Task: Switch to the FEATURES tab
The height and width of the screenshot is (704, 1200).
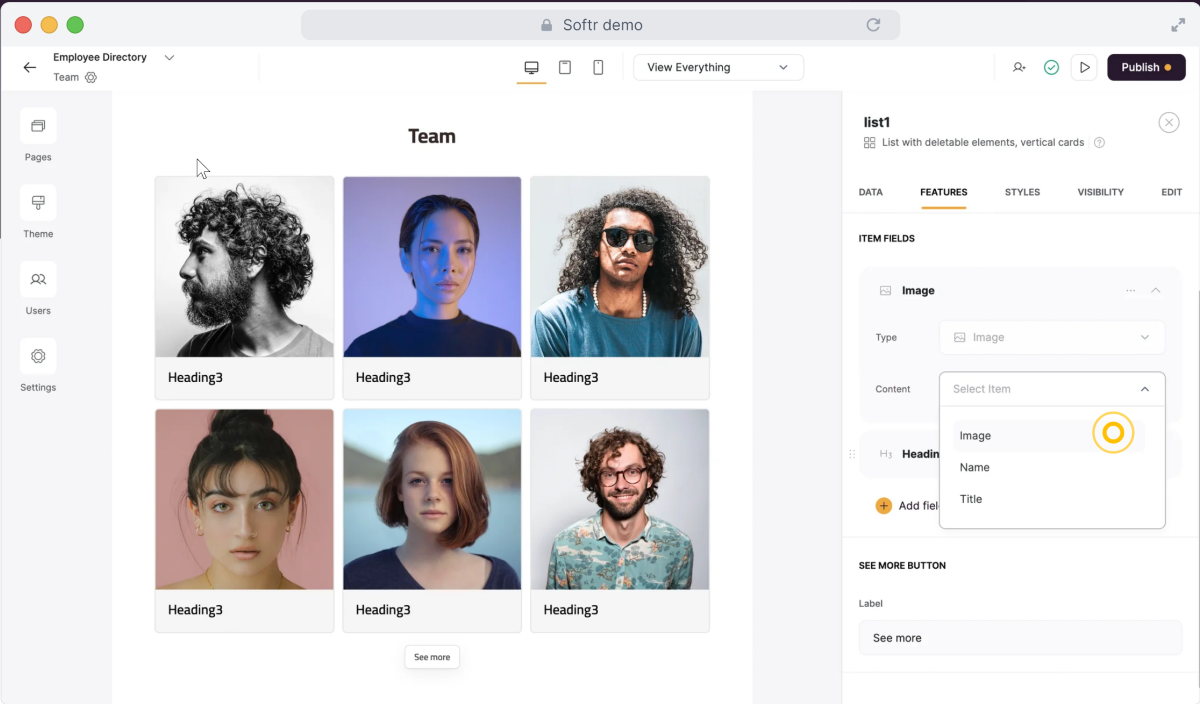Action: point(944,192)
